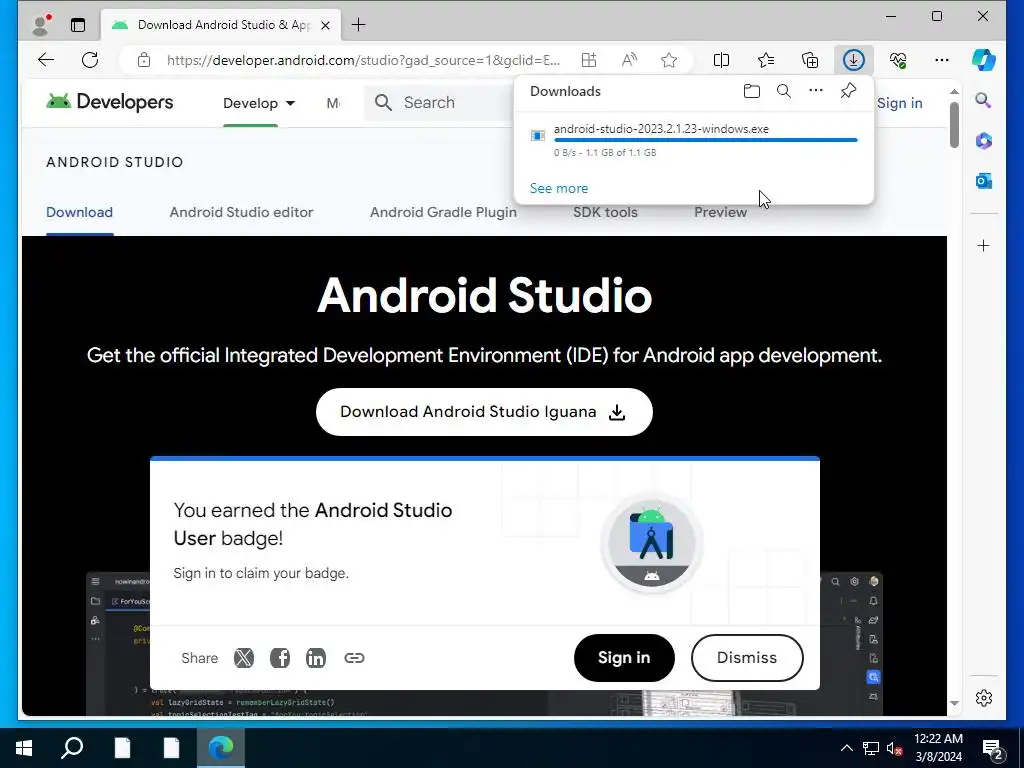Image resolution: width=1024 pixels, height=768 pixels.
Task: View site information lock icon
Action: 144,60
